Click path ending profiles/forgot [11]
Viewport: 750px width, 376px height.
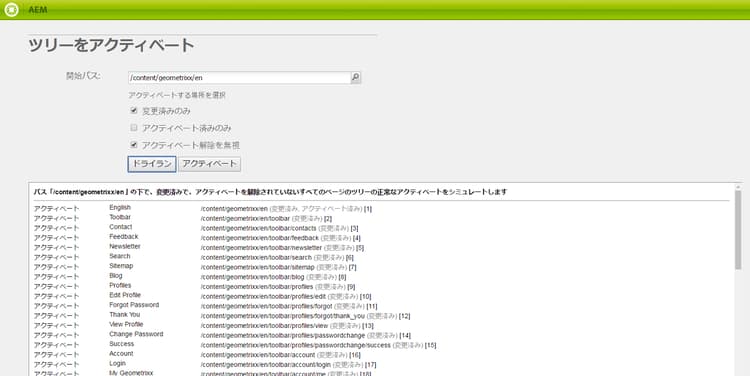coord(289,307)
